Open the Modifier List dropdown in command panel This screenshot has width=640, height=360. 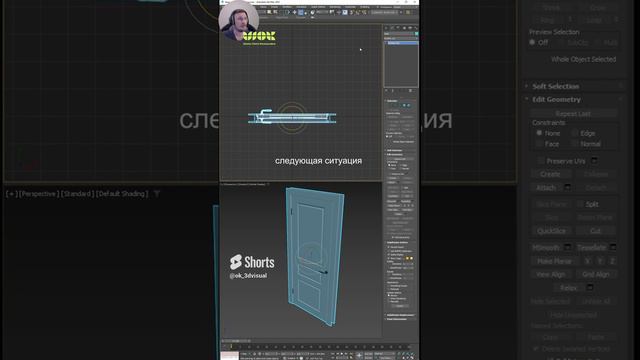(401, 38)
